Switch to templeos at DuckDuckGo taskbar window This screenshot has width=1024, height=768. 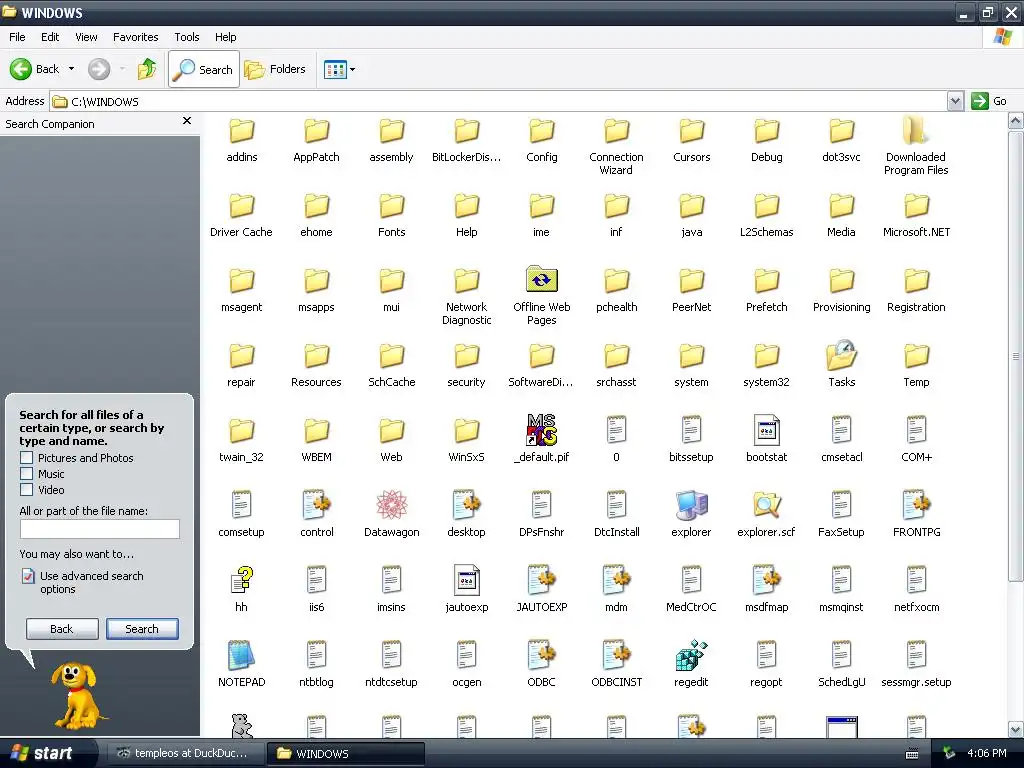183,753
